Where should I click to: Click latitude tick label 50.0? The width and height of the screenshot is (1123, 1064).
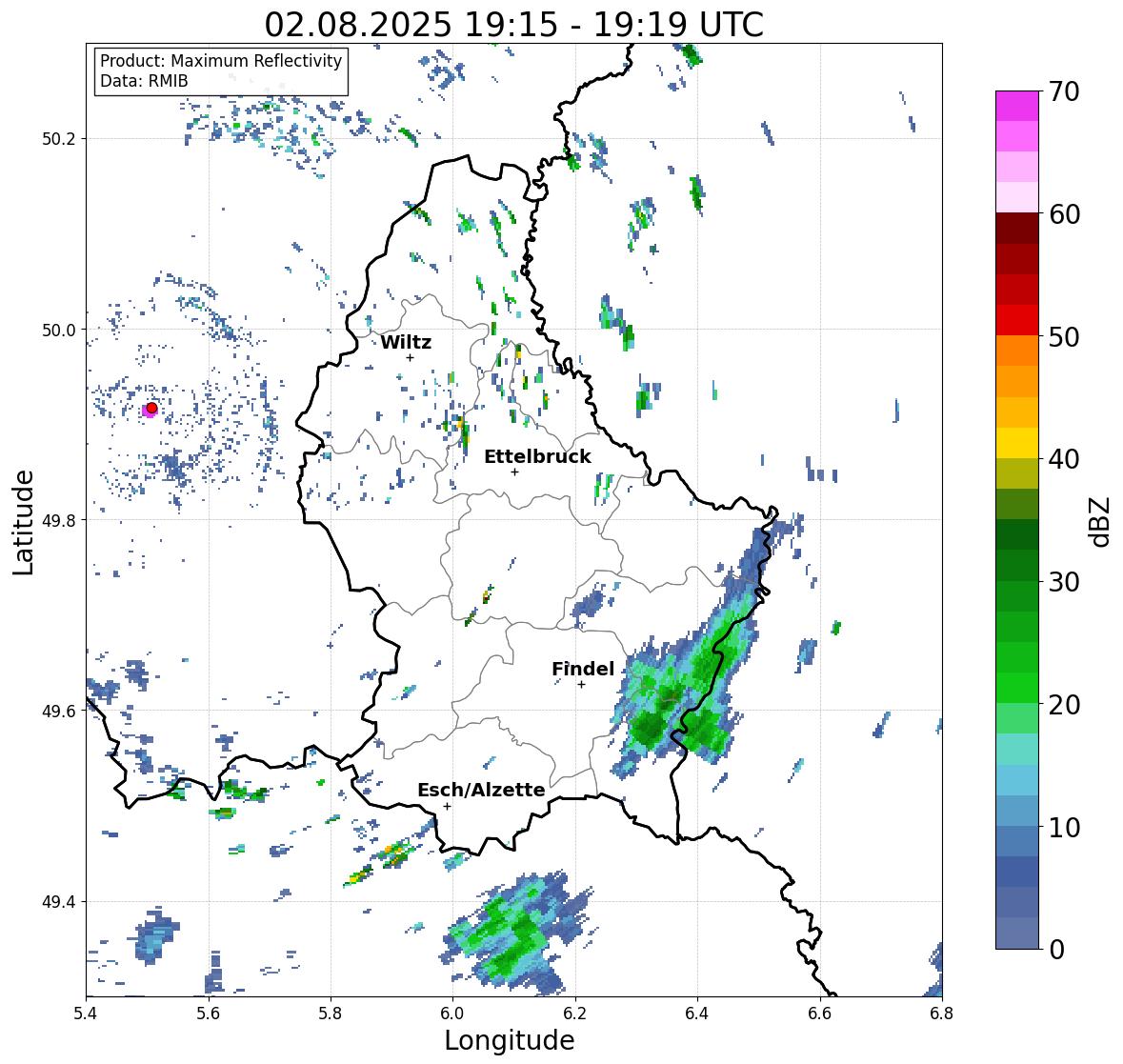click(x=60, y=330)
